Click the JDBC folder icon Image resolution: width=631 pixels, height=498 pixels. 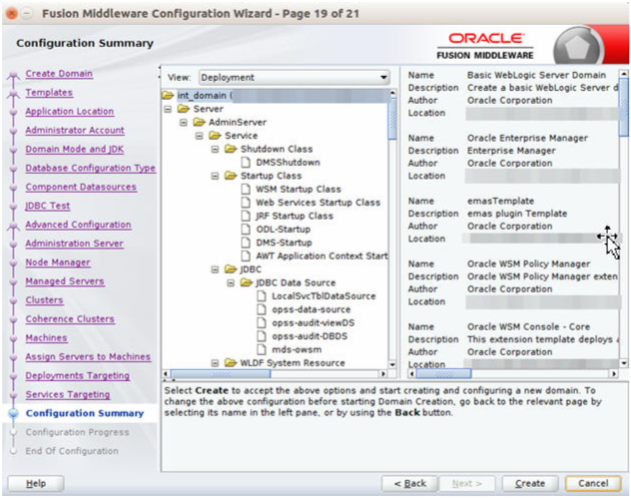pos(231,269)
